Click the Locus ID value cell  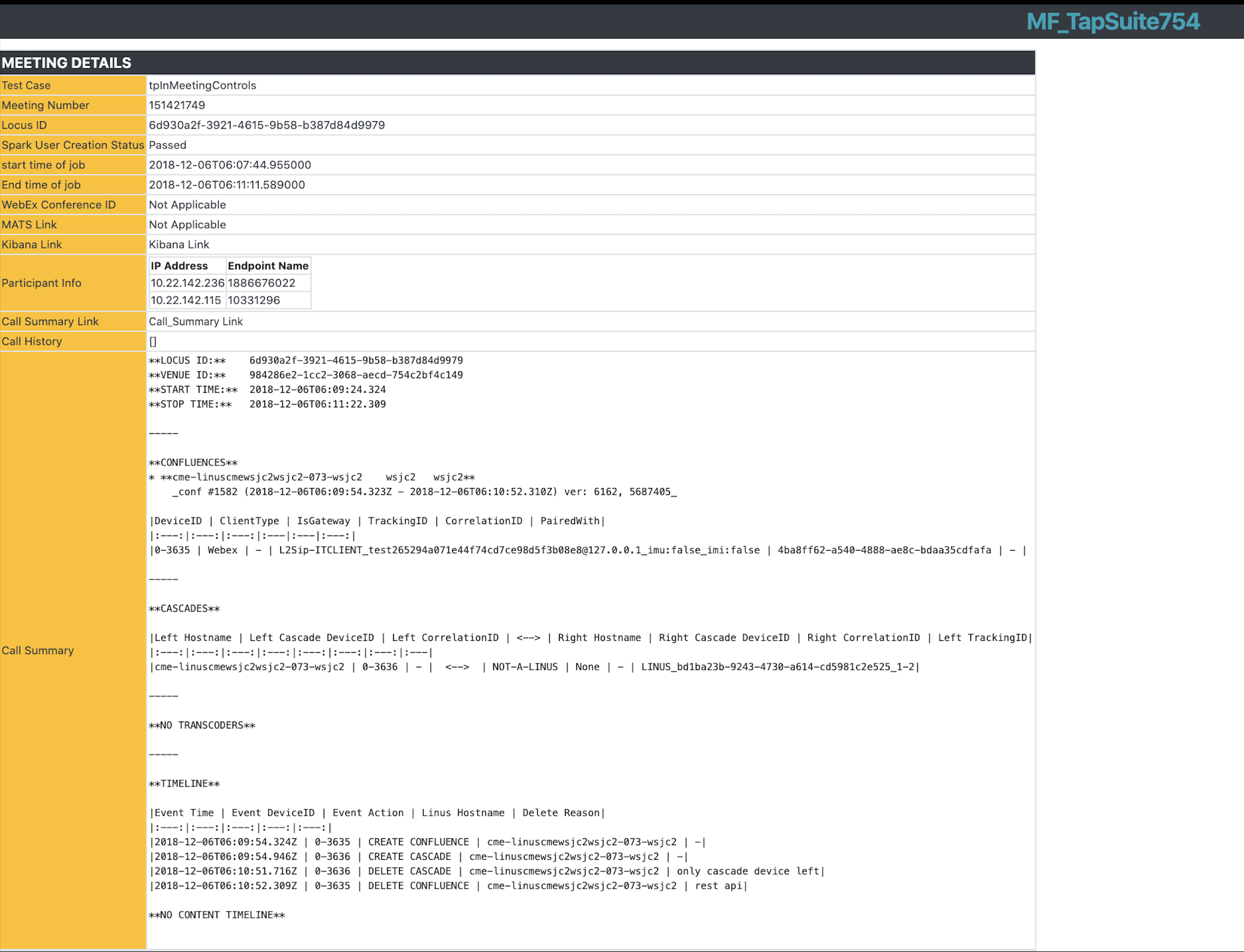[x=266, y=125]
